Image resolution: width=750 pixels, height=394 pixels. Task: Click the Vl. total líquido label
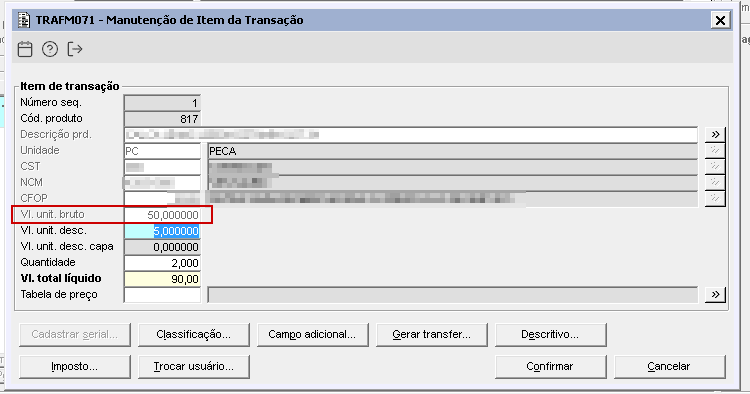point(61,278)
